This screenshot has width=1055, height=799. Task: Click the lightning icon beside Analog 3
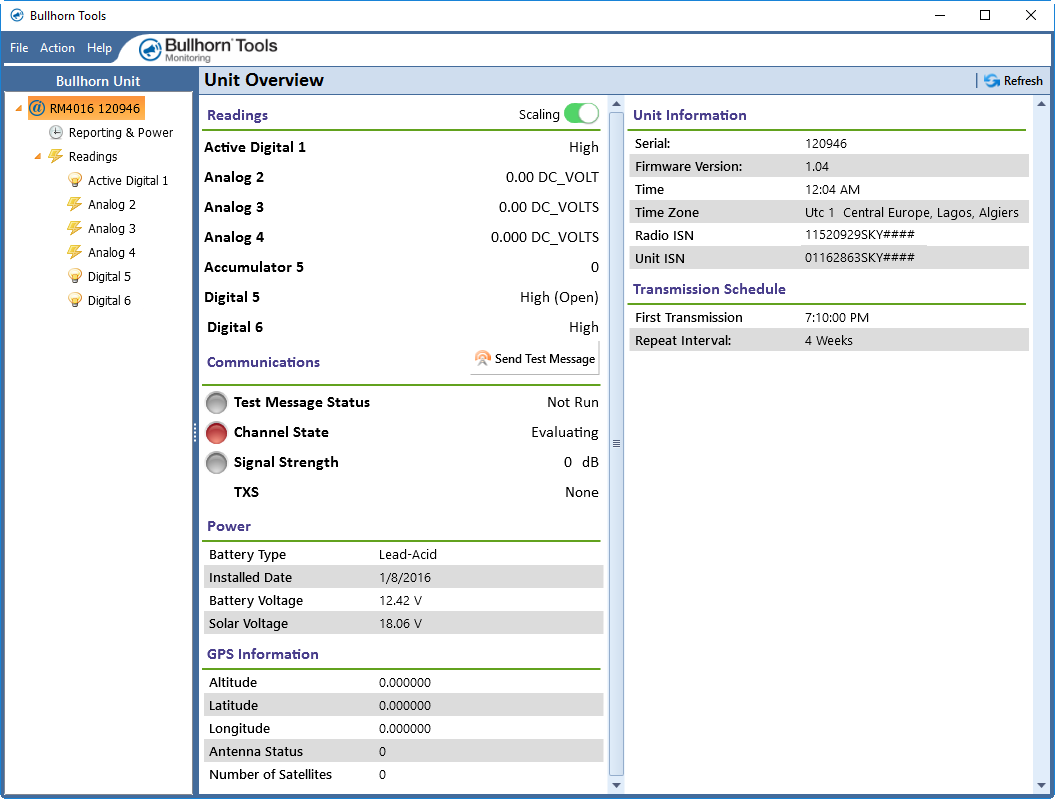pos(75,228)
